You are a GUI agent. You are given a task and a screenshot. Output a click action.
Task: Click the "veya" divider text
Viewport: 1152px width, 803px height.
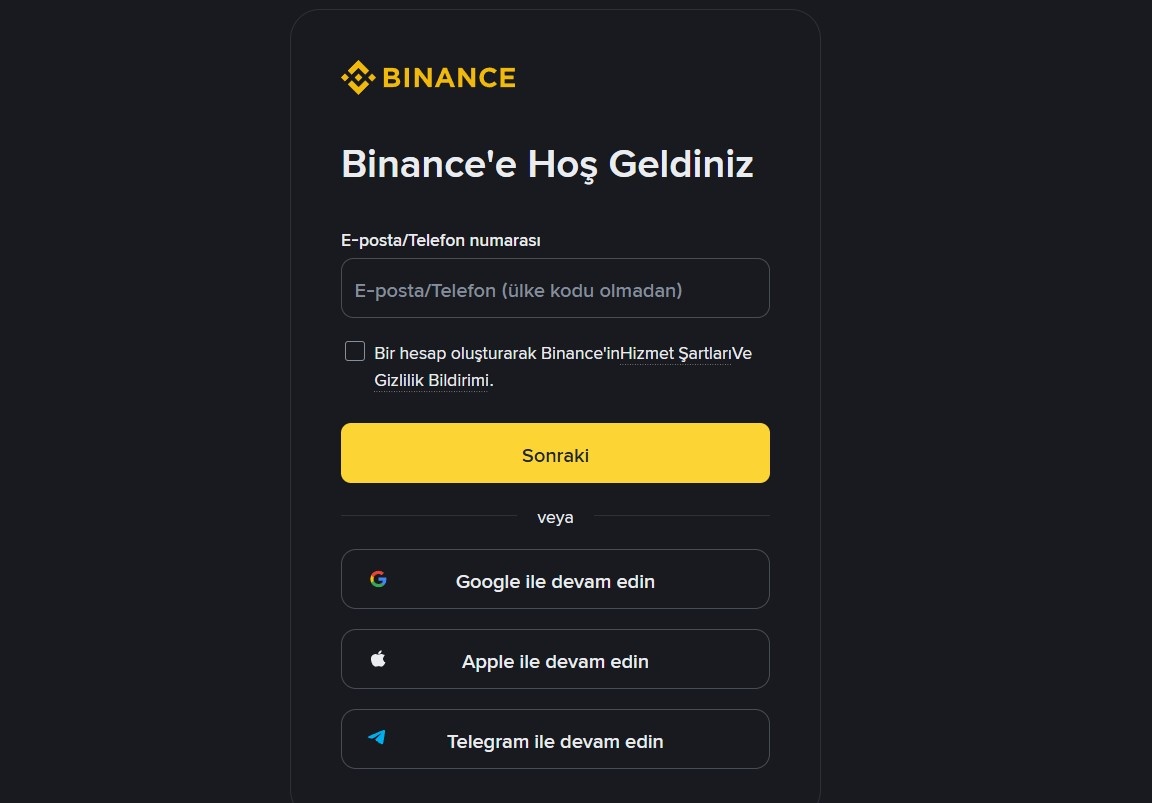coord(555,517)
